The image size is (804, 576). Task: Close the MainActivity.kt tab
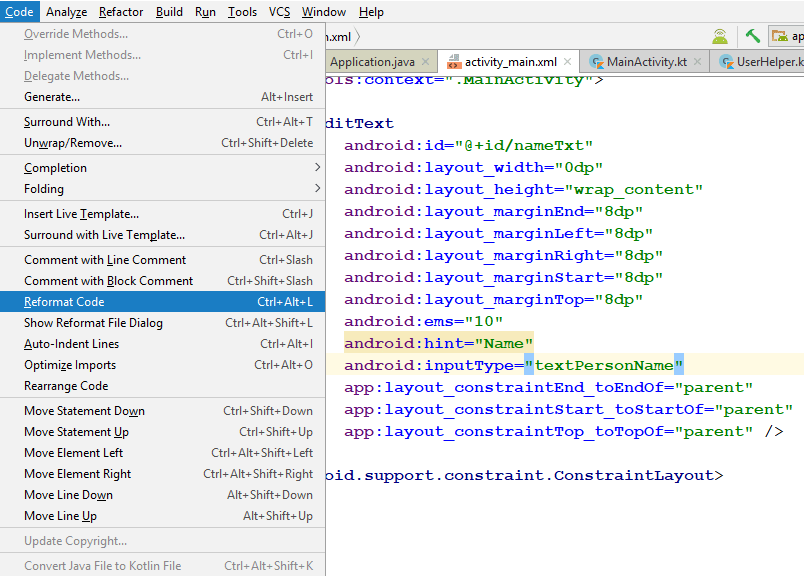click(697, 62)
